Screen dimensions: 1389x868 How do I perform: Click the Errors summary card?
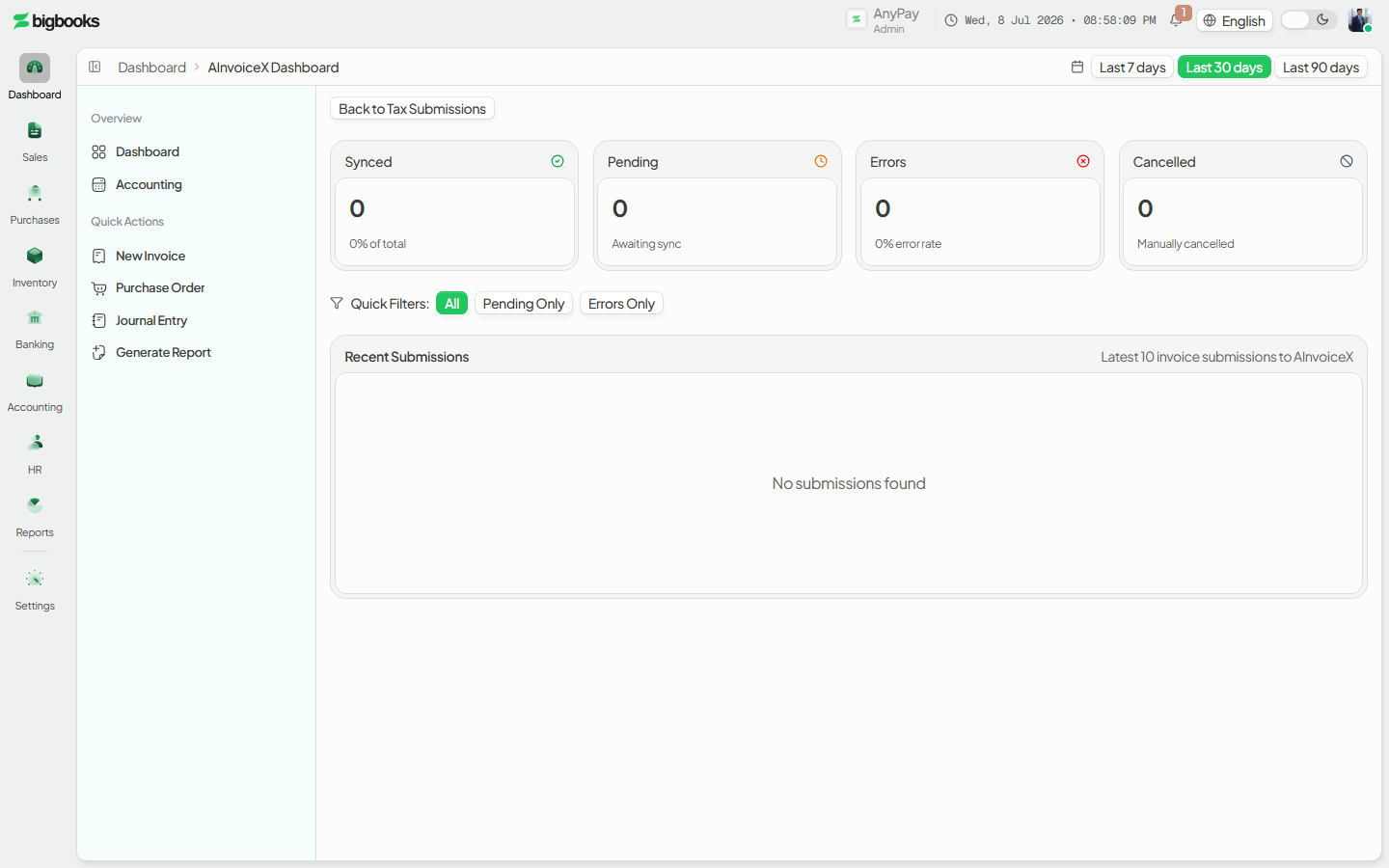(x=980, y=205)
